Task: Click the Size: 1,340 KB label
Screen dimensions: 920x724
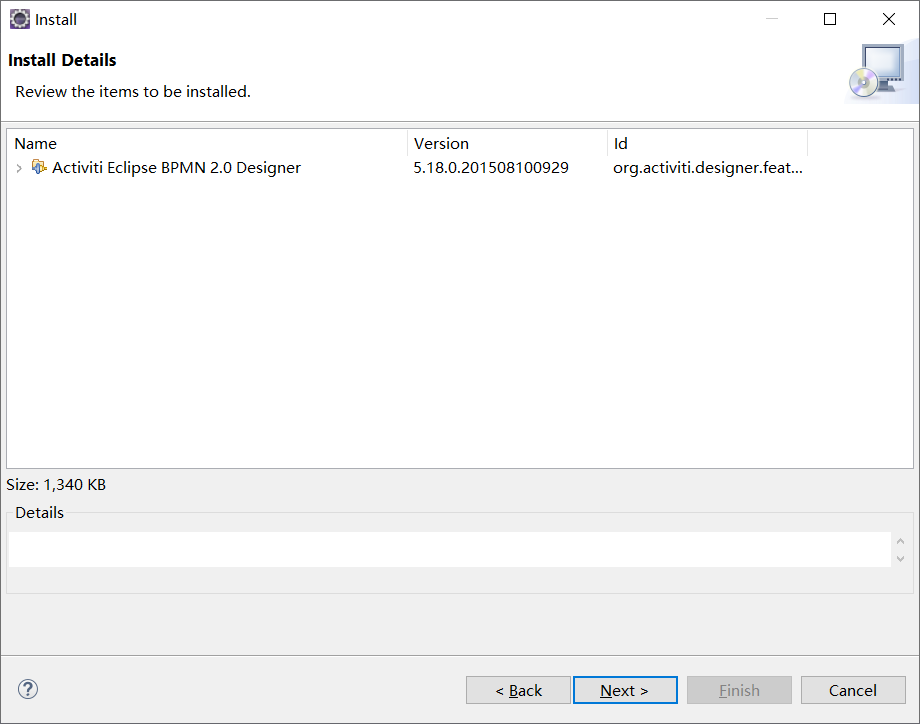Action: (56, 485)
